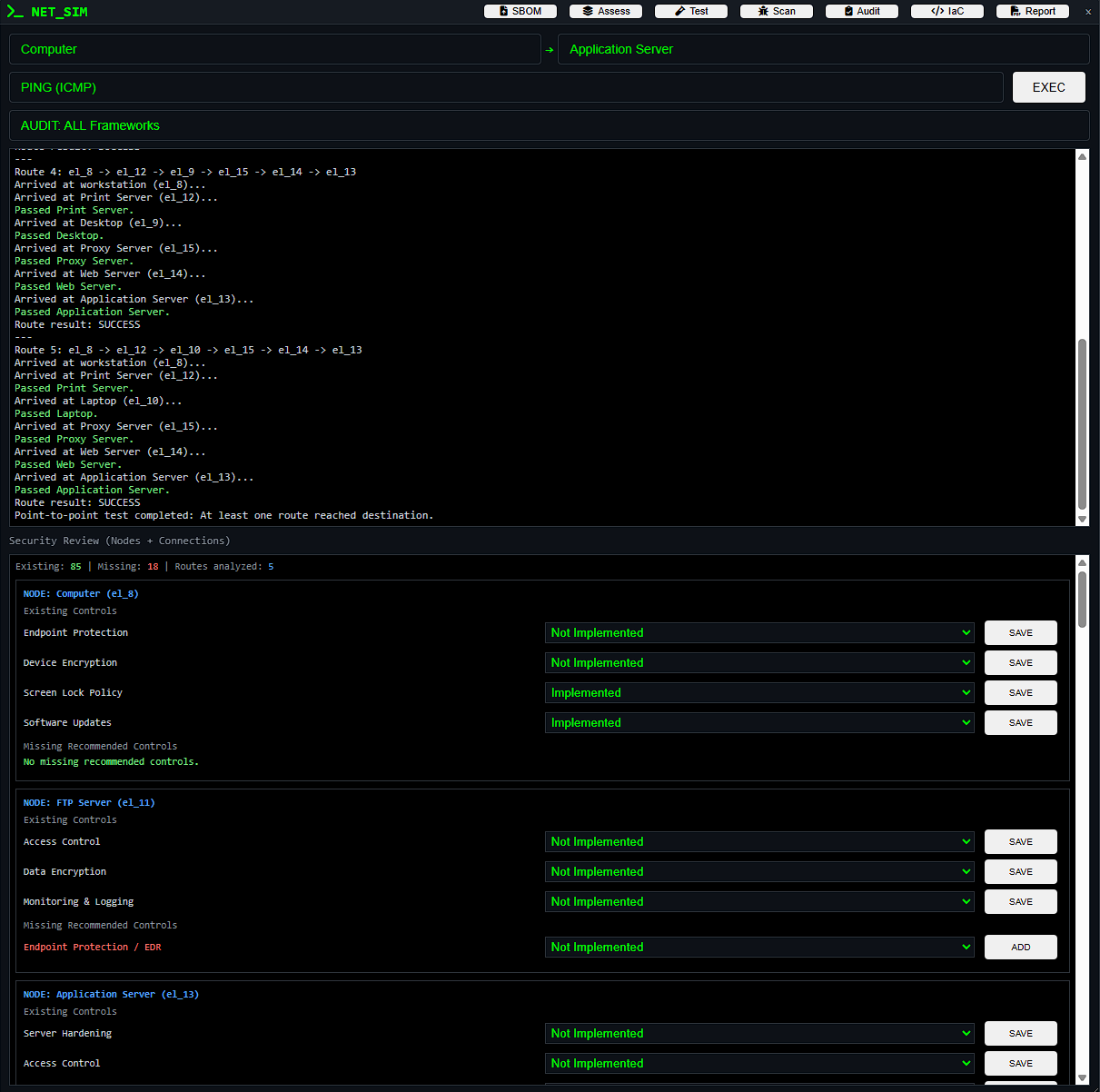Viewport: 1100px width, 1092px height.
Task: Open the Computer source node dropdown
Action: (275, 49)
